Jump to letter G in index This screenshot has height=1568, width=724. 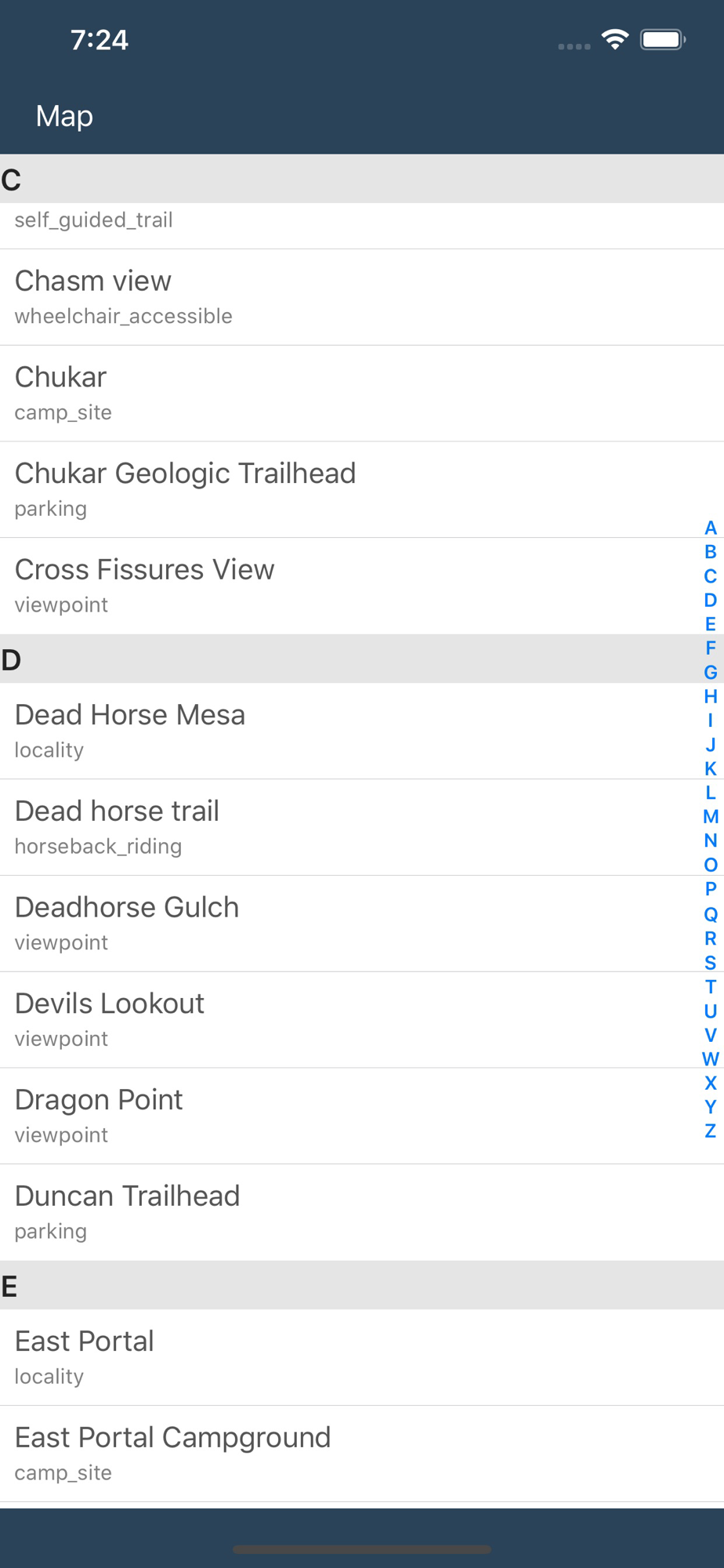coord(711,672)
